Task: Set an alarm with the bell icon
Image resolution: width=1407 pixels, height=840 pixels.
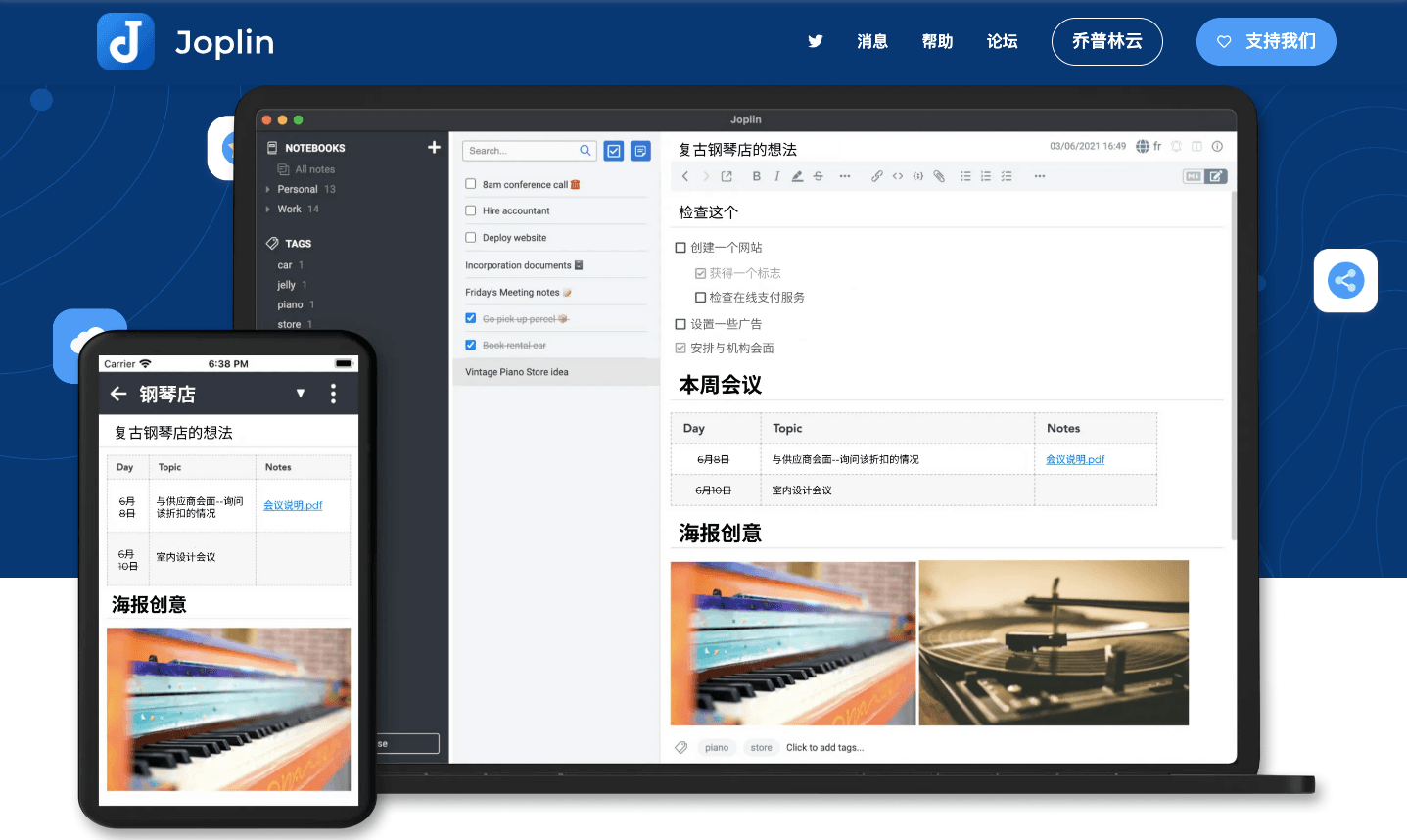Action: [1176, 146]
